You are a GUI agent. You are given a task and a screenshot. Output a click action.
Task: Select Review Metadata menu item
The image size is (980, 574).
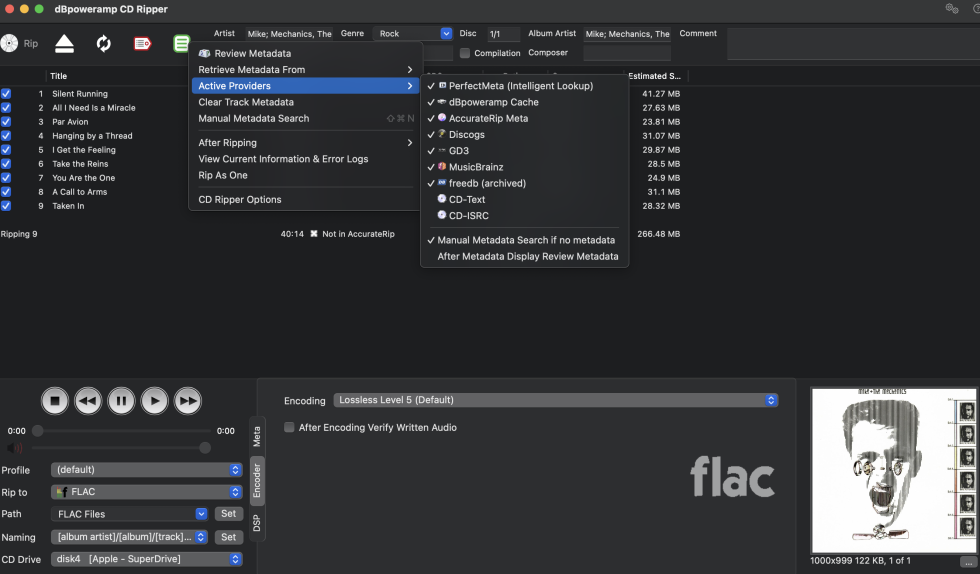click(x=305, y=53)
